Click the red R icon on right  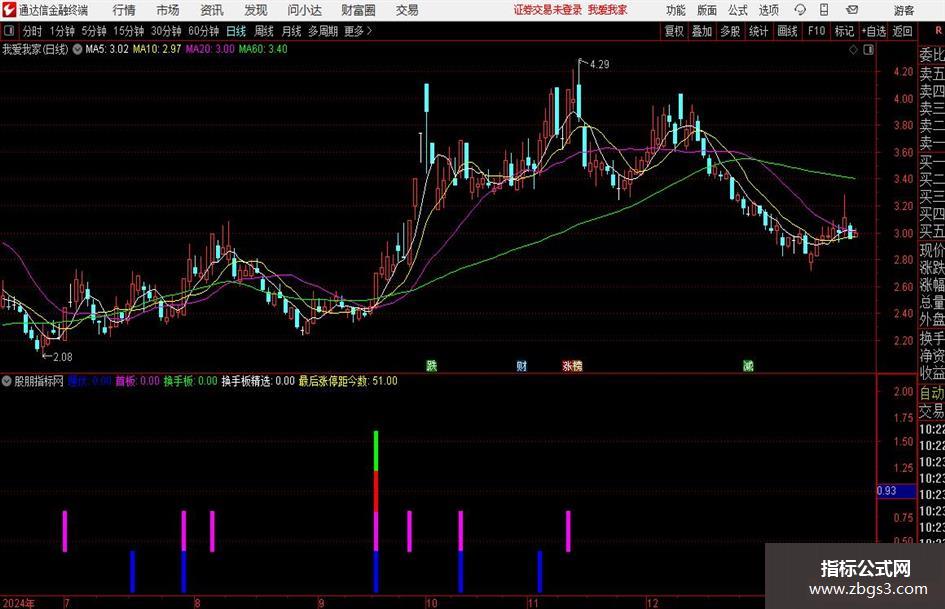[x=938, y=31]
